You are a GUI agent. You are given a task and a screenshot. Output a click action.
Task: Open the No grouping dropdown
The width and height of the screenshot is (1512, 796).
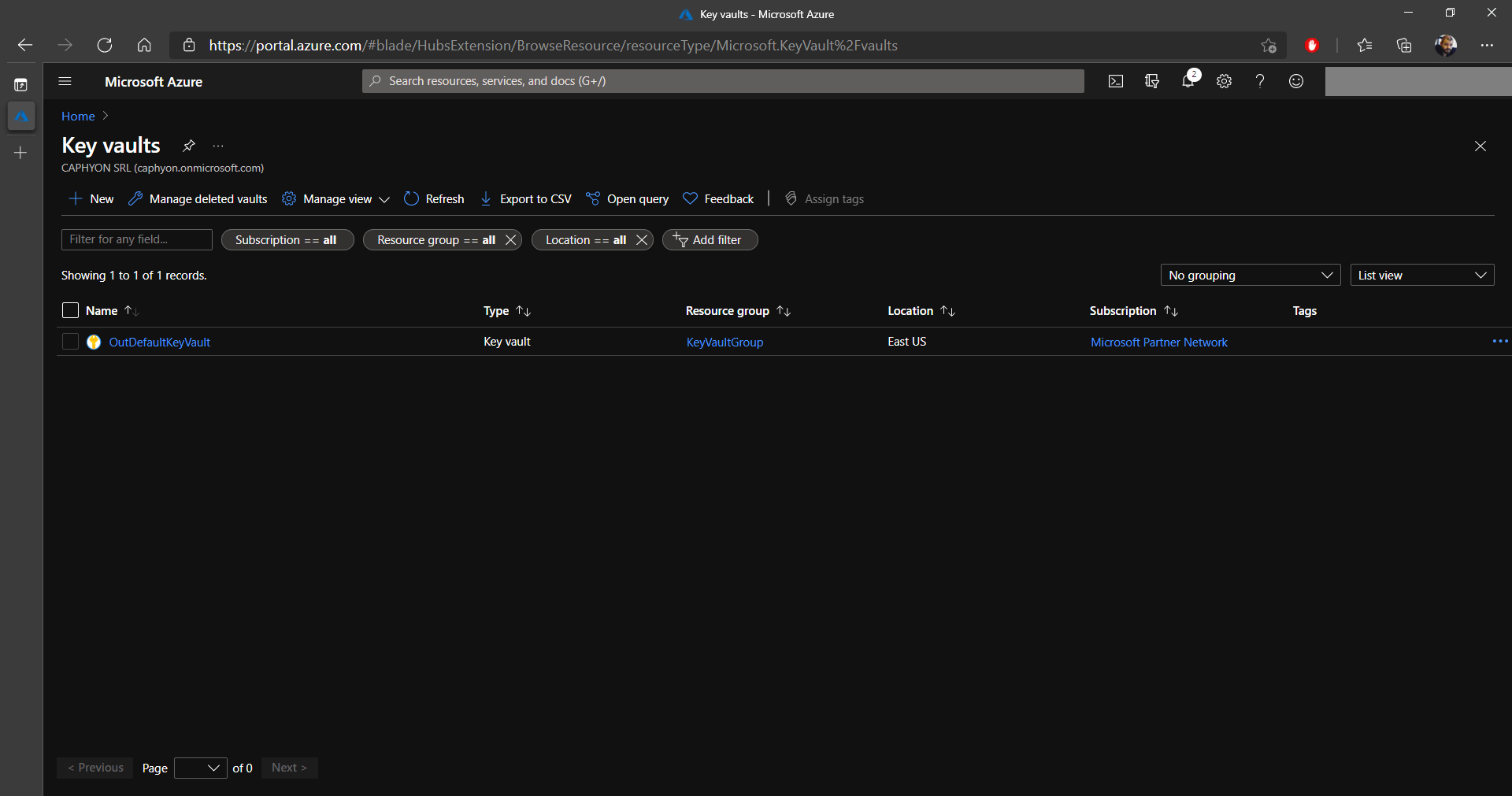click(1250, 275)
